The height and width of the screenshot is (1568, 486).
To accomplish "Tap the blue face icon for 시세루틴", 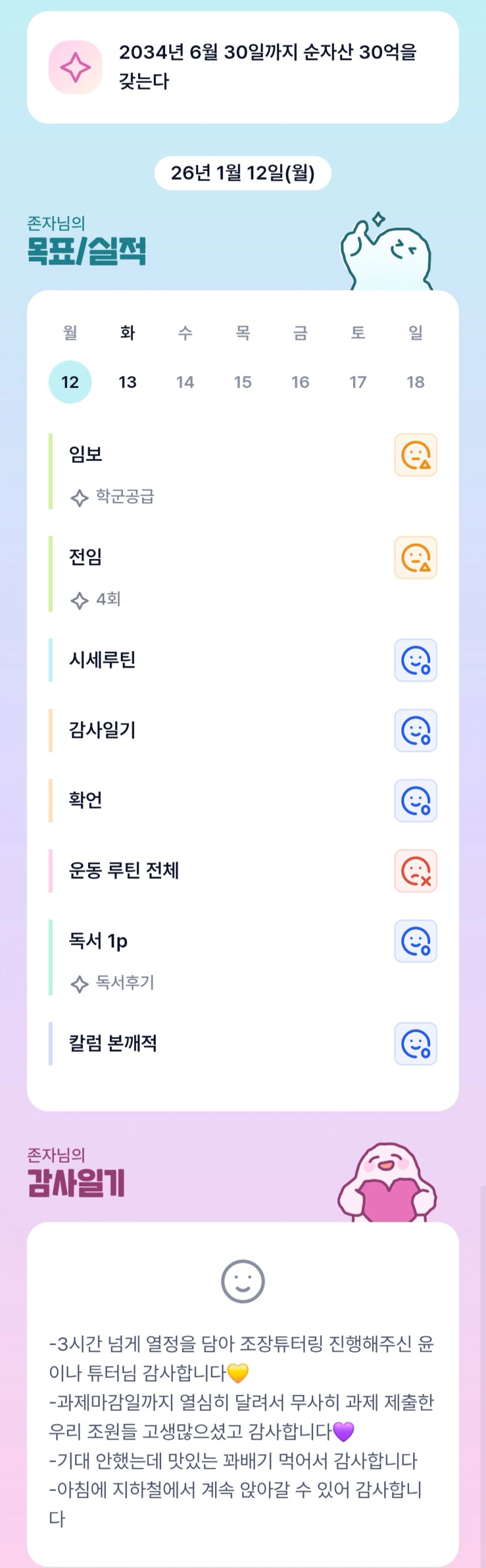I will point(415,660).
